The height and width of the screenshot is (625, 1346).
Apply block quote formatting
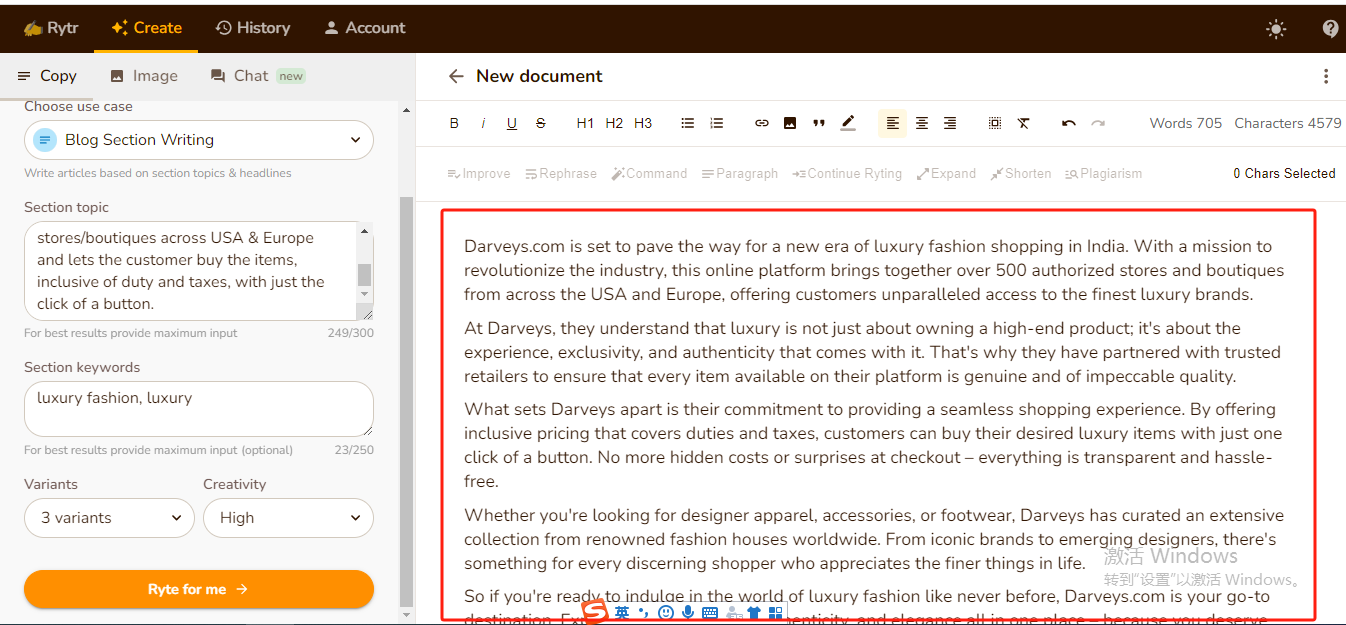point(819,123)
